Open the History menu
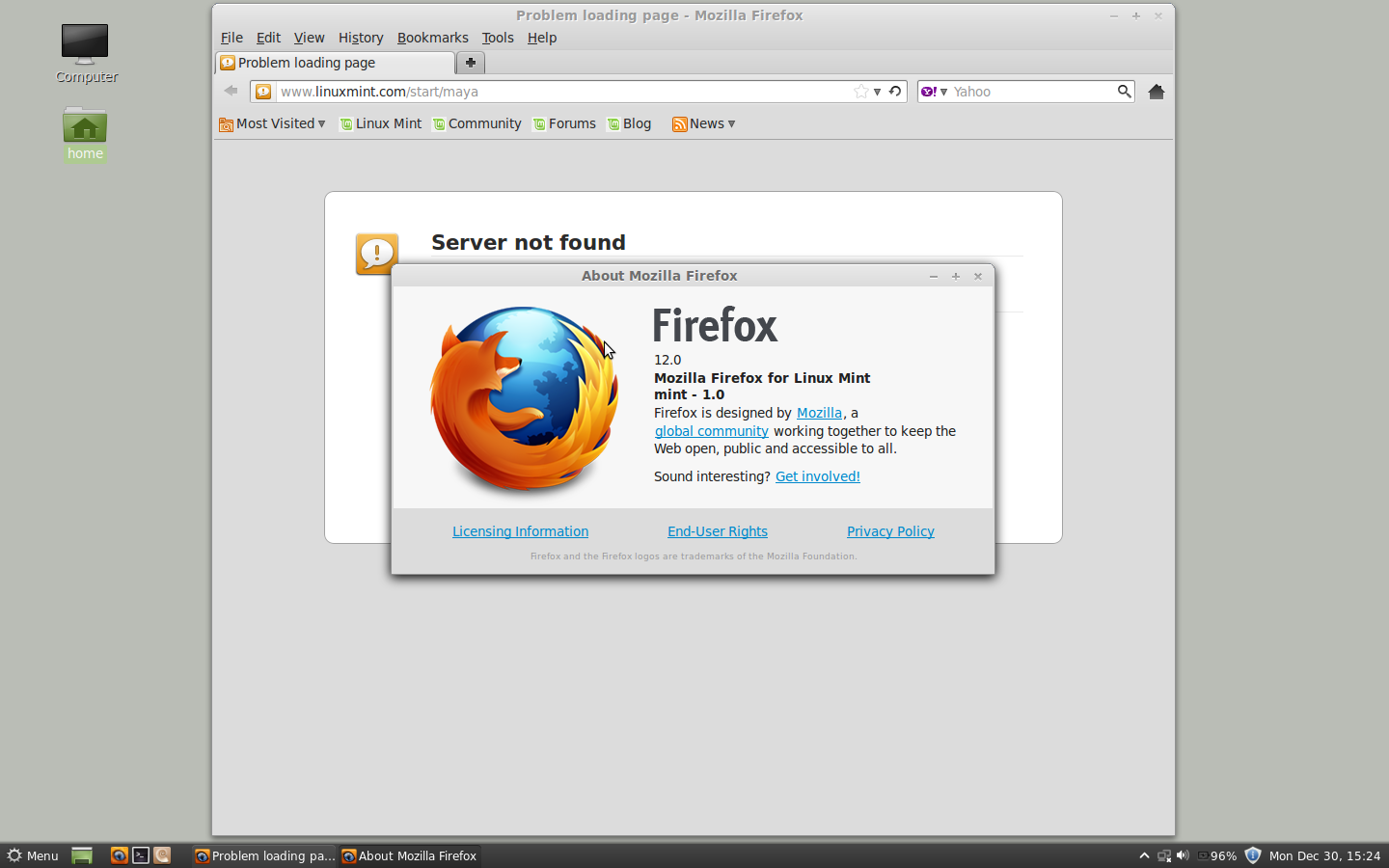The width and height of the screenshot is (1389, 868). [x=361, y=38]
